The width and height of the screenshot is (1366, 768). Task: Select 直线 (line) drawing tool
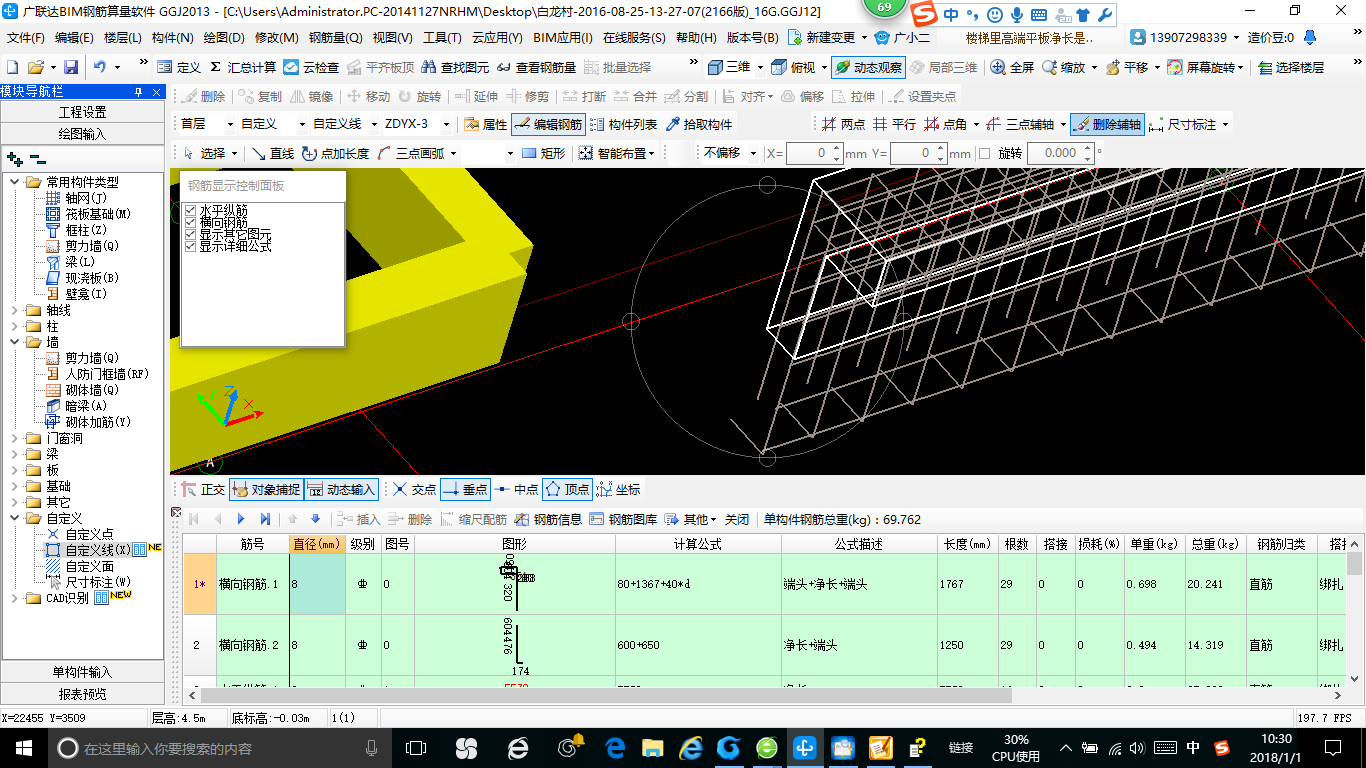click(x=272, y=153)
